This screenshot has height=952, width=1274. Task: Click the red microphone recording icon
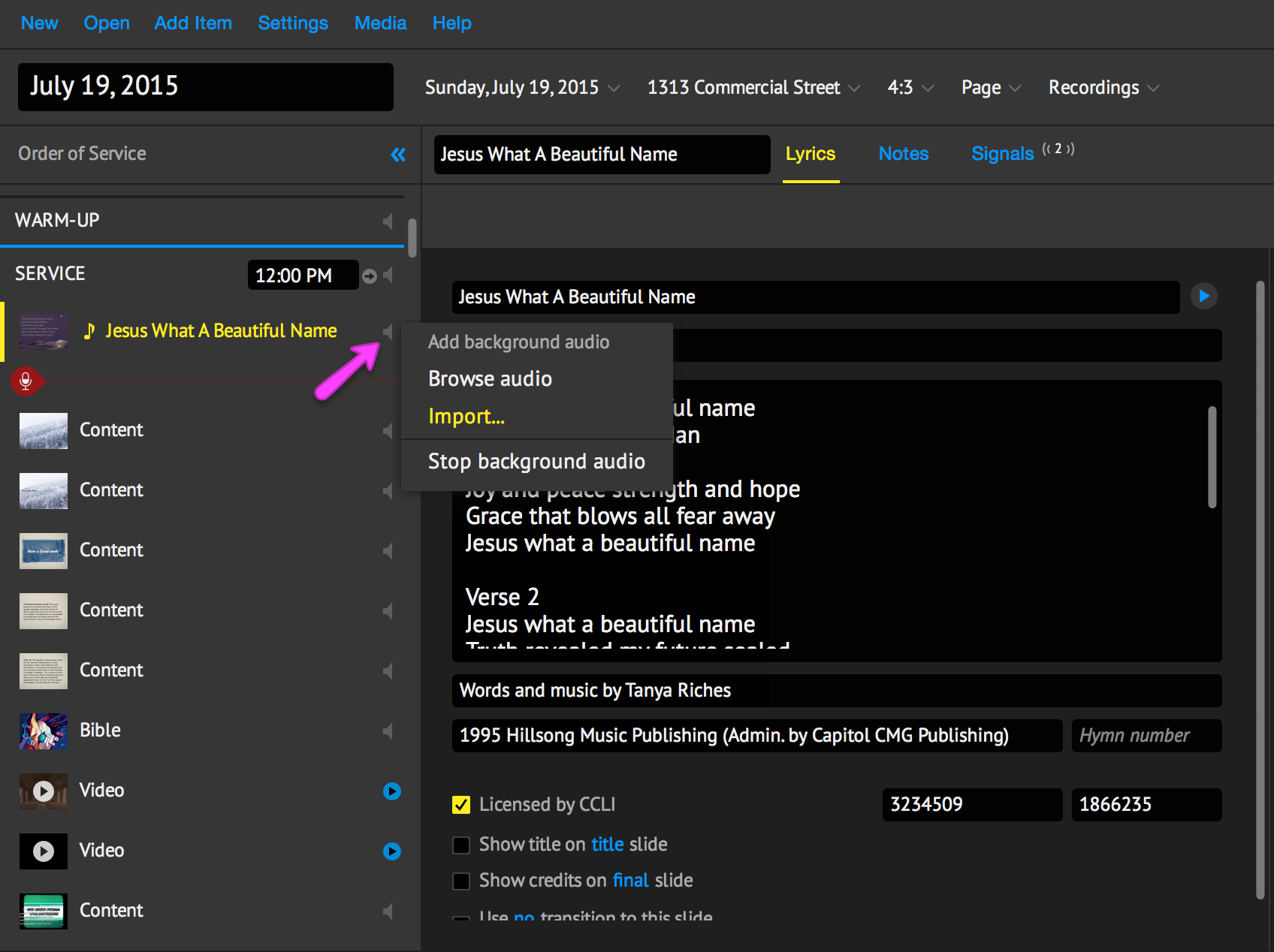[26, 381]
